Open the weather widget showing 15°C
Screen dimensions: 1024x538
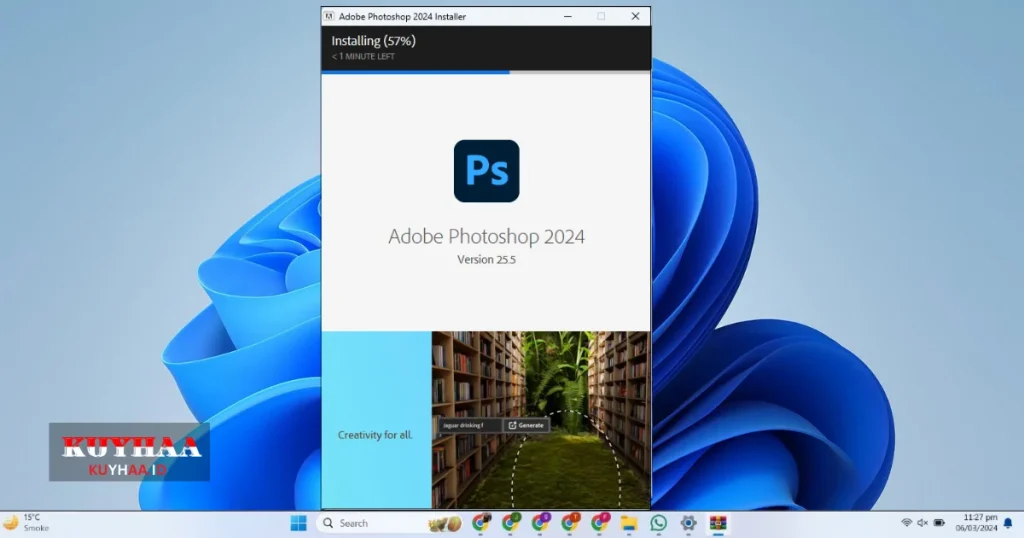click(26, 522)
